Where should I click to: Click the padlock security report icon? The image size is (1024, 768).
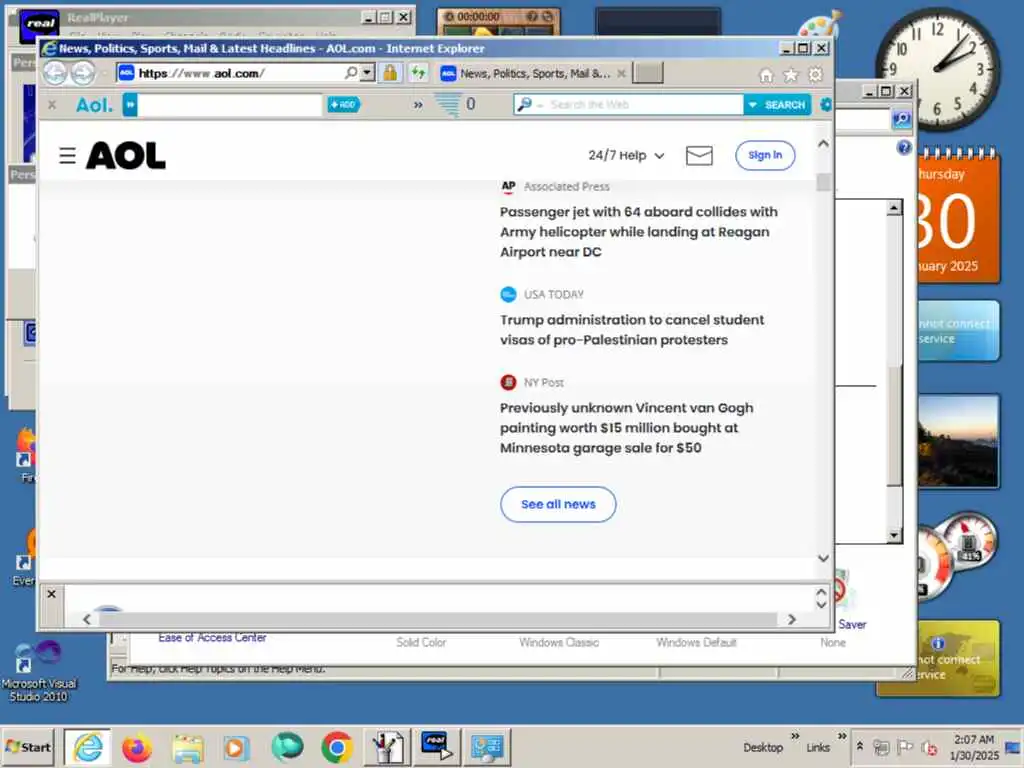[390, 72]
